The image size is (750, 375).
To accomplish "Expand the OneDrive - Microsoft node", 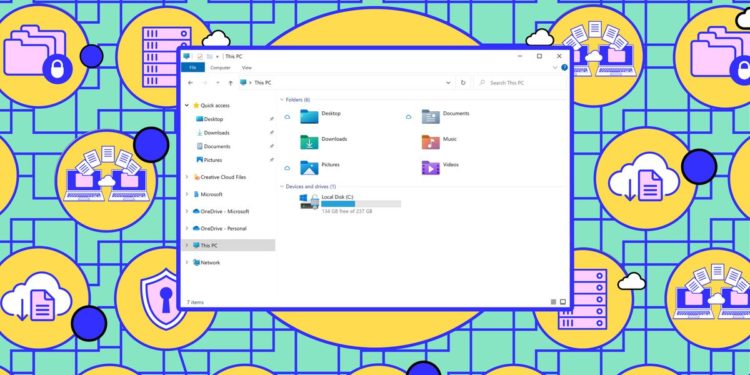I will click(187, 211).
